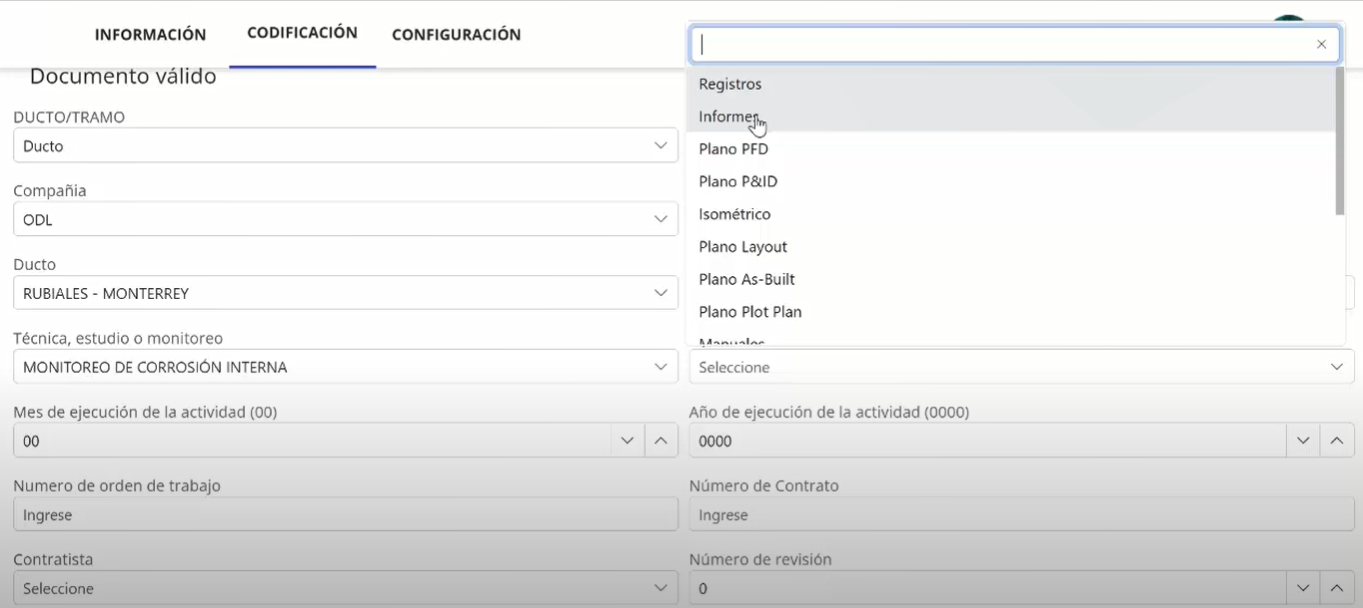This screenshot has width=1363, height=608.
Task: Open the Técnica, estudio o monitoreo dropdown
Action: coord(345,367)
